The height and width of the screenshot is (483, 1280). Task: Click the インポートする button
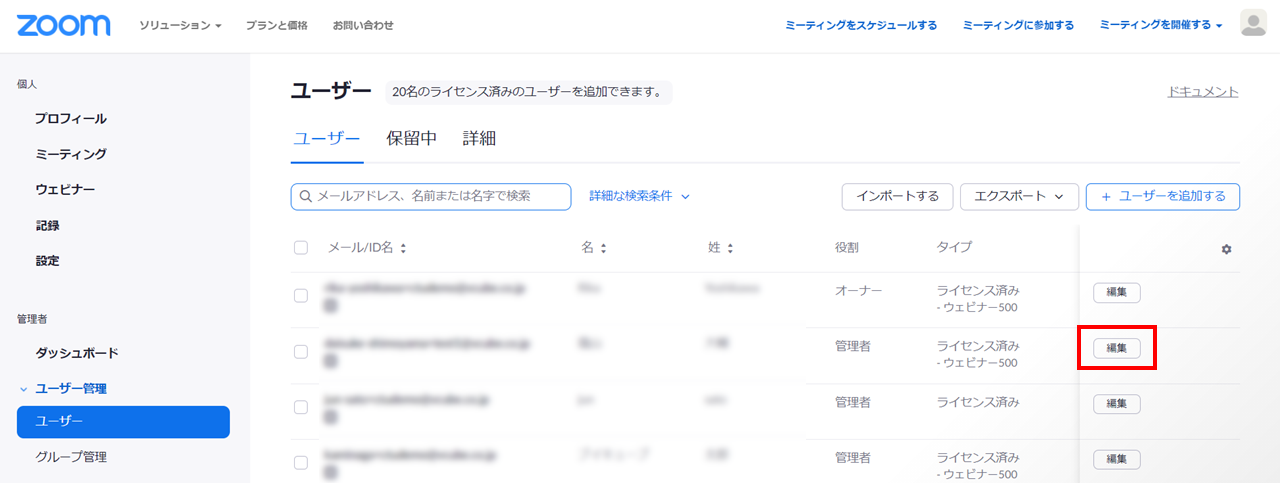897,197
